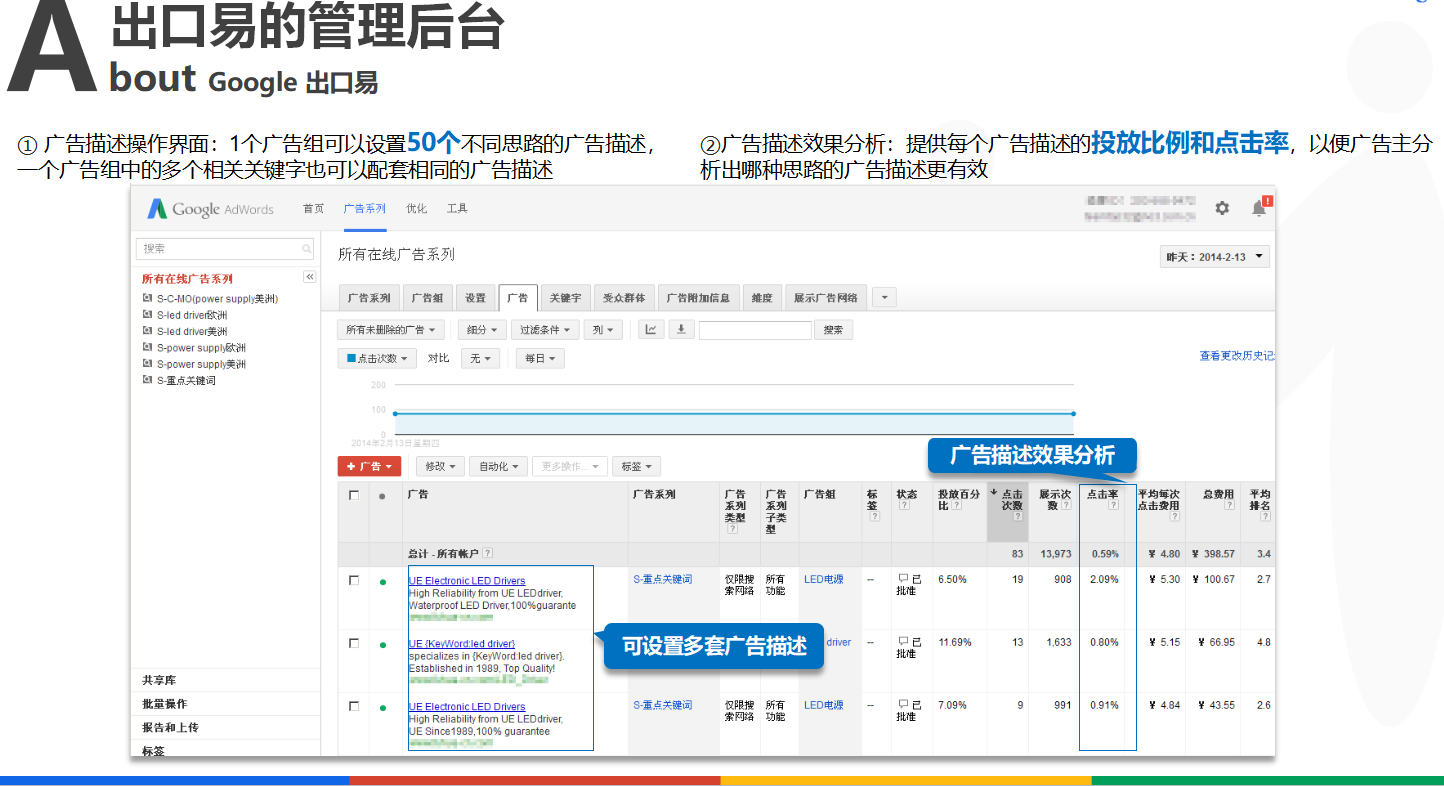Click the Google AdWords logo
This screenshot has height=786, width=1444.
point(210,209)
